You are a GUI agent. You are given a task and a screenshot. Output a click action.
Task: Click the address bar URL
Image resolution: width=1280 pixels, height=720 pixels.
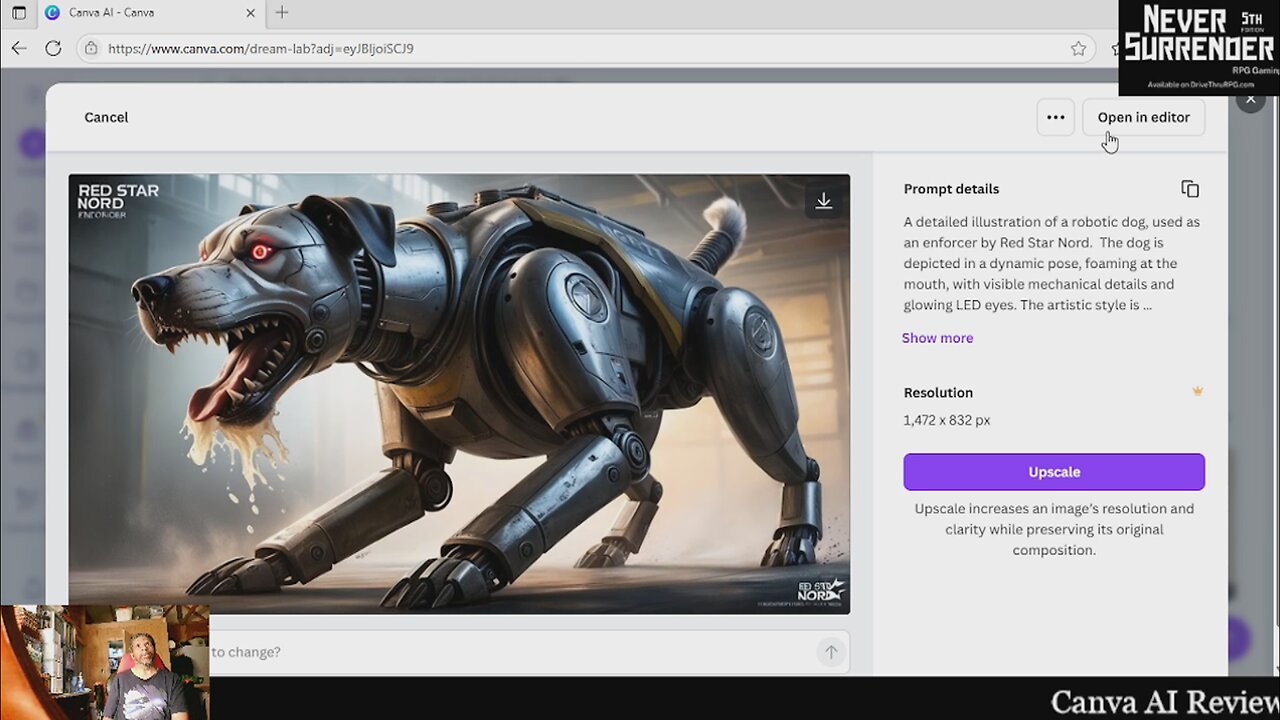(260, 48)
